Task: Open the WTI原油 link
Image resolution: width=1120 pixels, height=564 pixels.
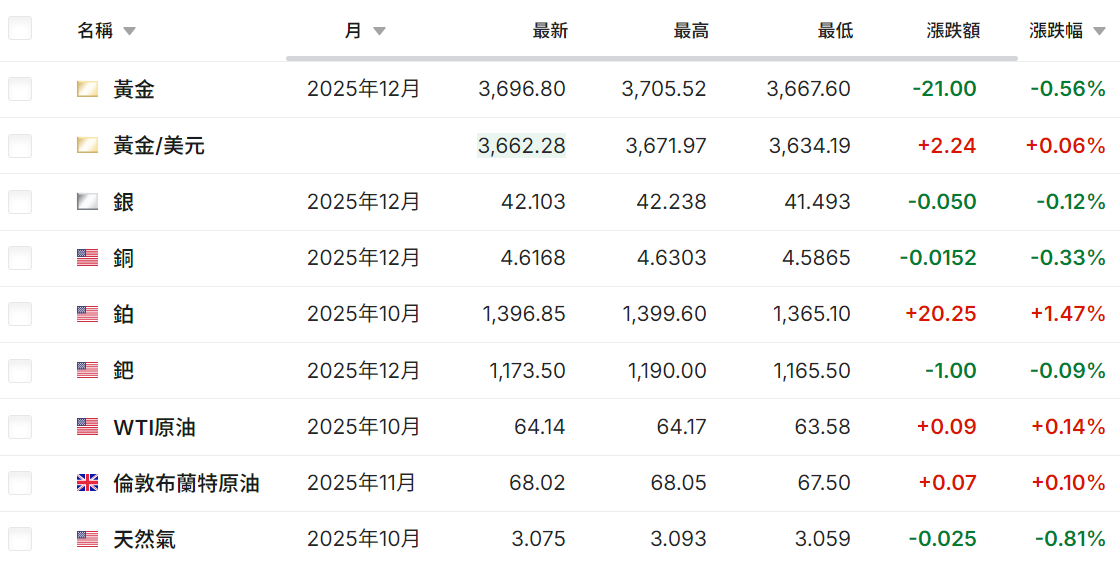Action: (x=154, y=427)
